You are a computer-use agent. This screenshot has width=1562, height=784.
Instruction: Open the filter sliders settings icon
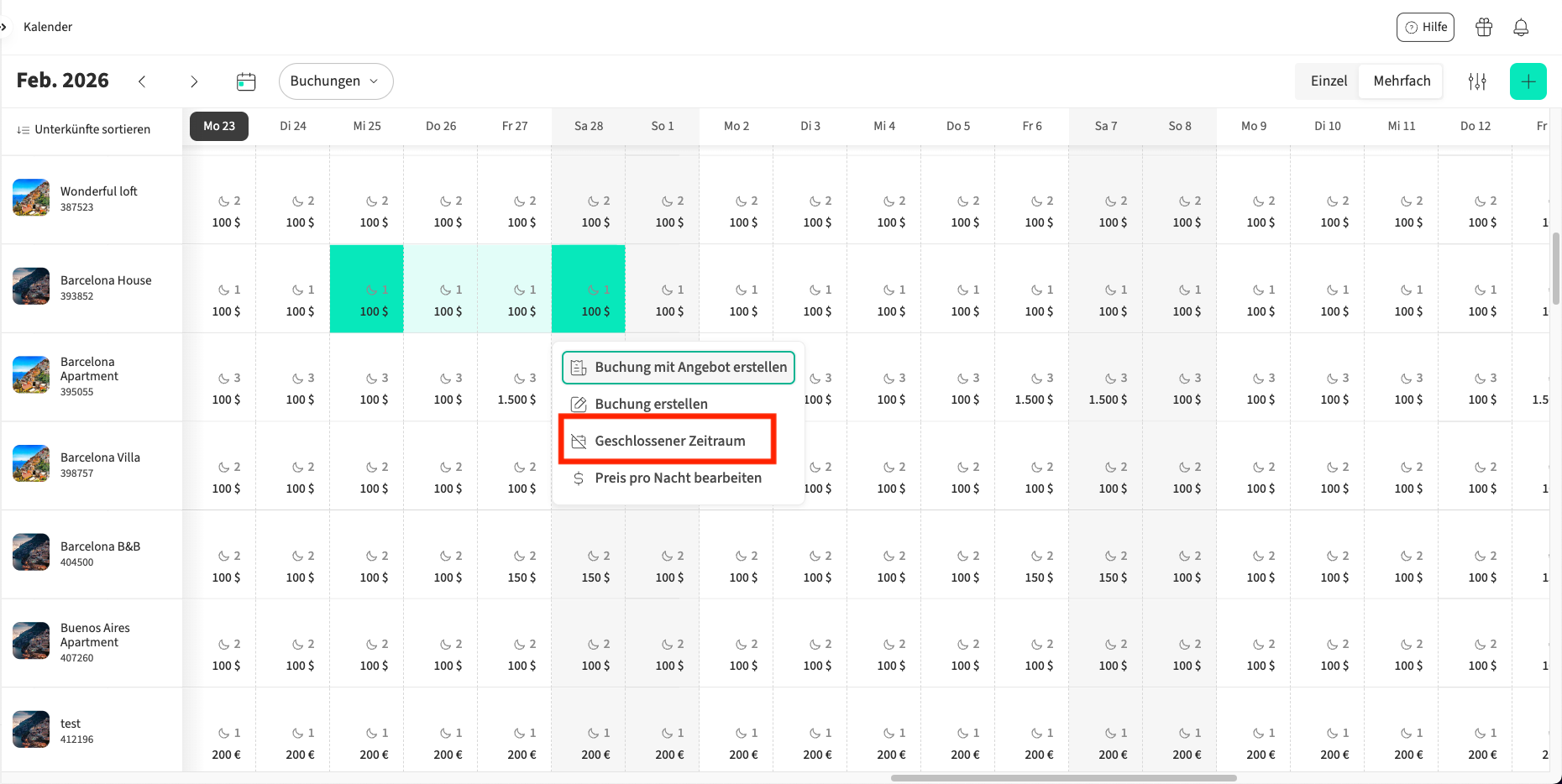coord(1477,81)
